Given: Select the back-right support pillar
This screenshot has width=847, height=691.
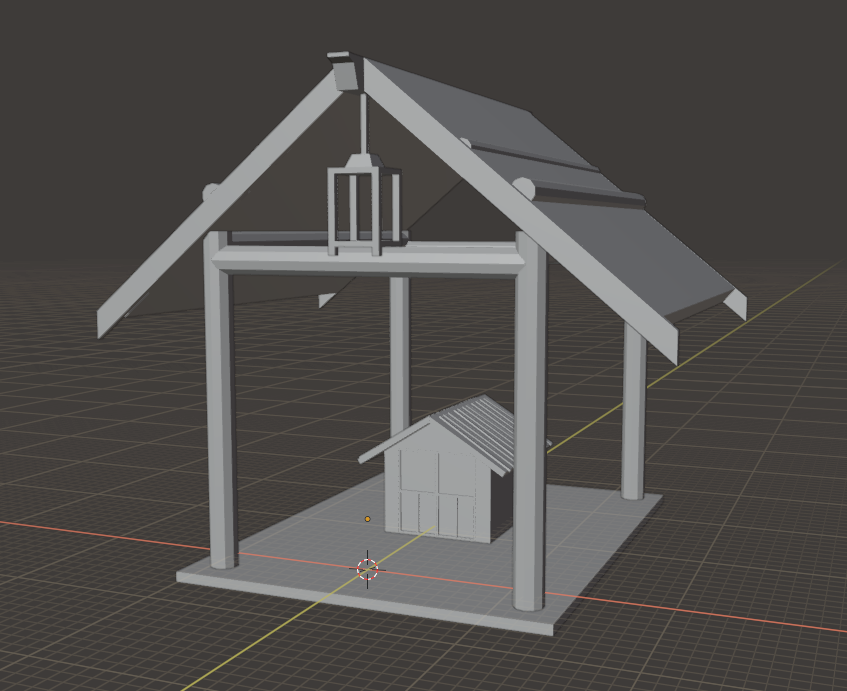Looking at the screenshot, I should point(633,411).
